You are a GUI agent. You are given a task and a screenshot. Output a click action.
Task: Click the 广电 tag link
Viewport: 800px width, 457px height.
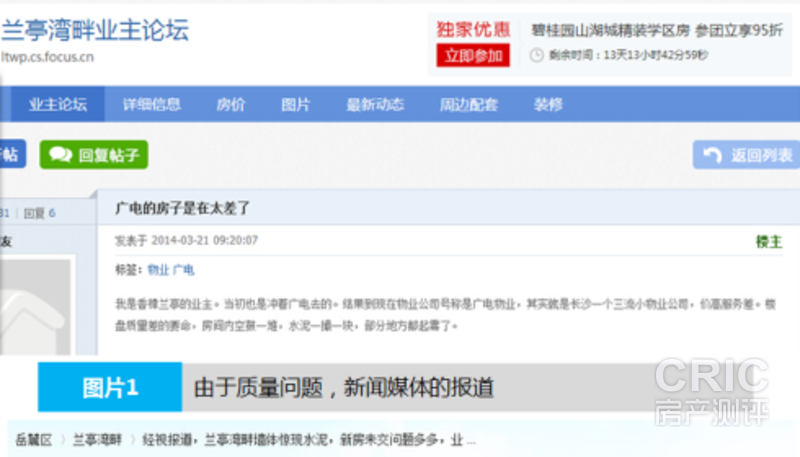[x=184, y=270]
